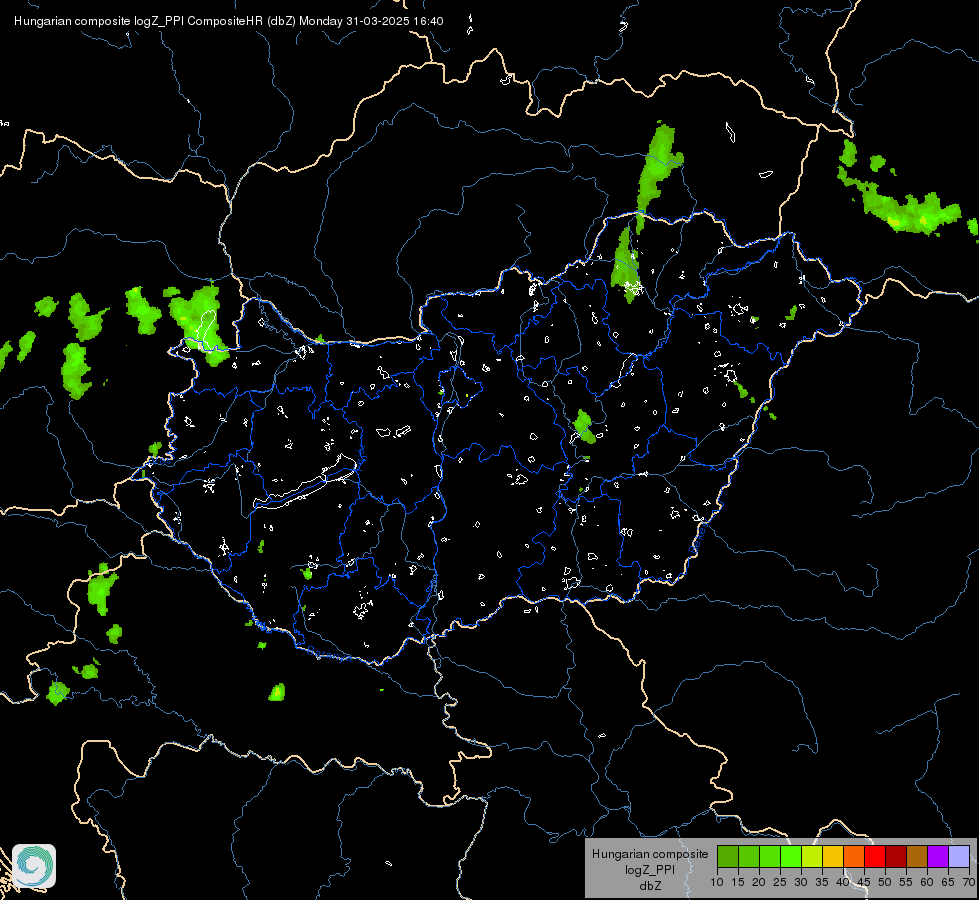Click the legend scale value '55'
Screen dimensions: 979x900
906,882
